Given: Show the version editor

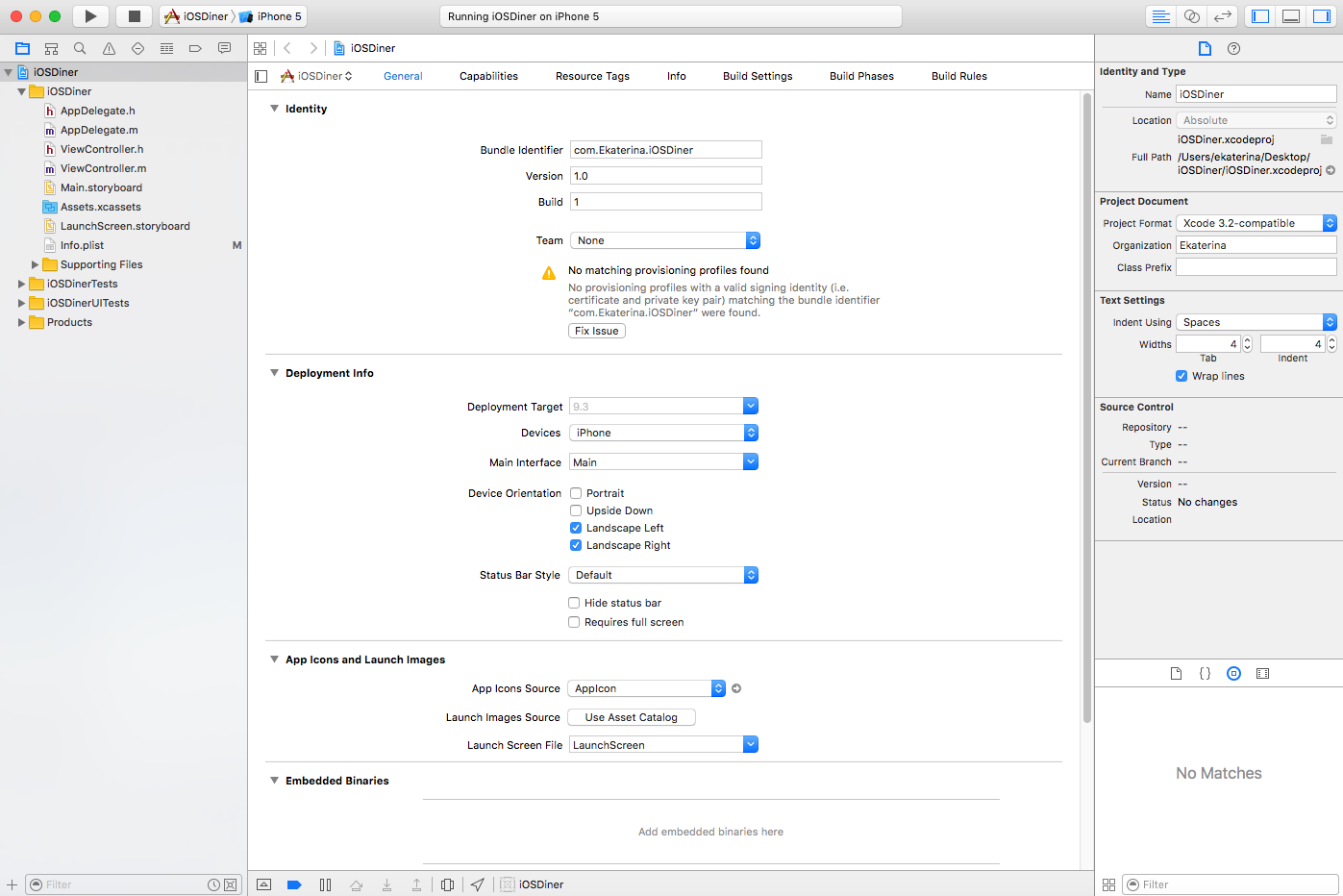Looking at the screenshot, I should click(1223, 16).
